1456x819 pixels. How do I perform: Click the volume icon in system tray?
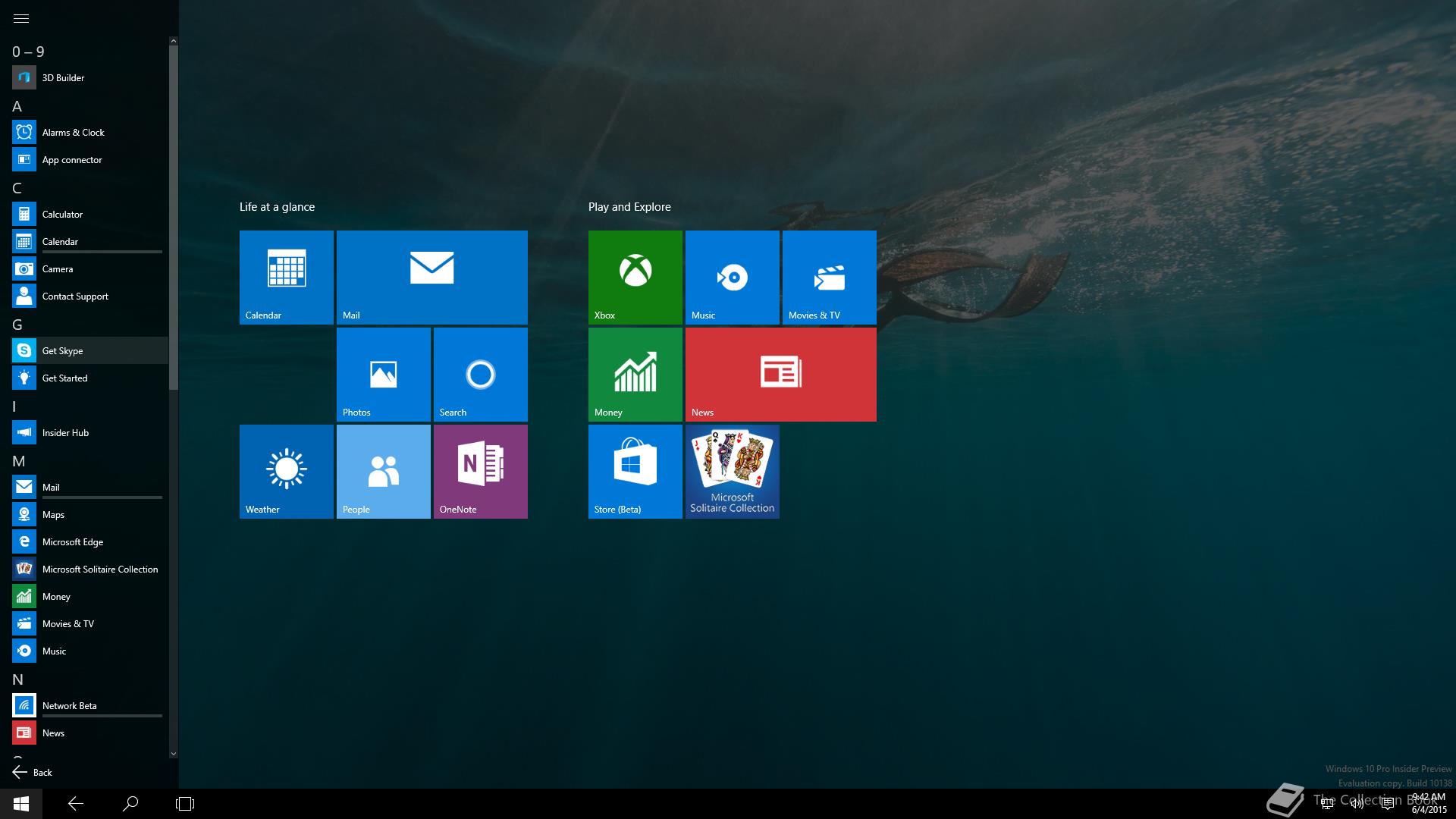point(1357,803)
